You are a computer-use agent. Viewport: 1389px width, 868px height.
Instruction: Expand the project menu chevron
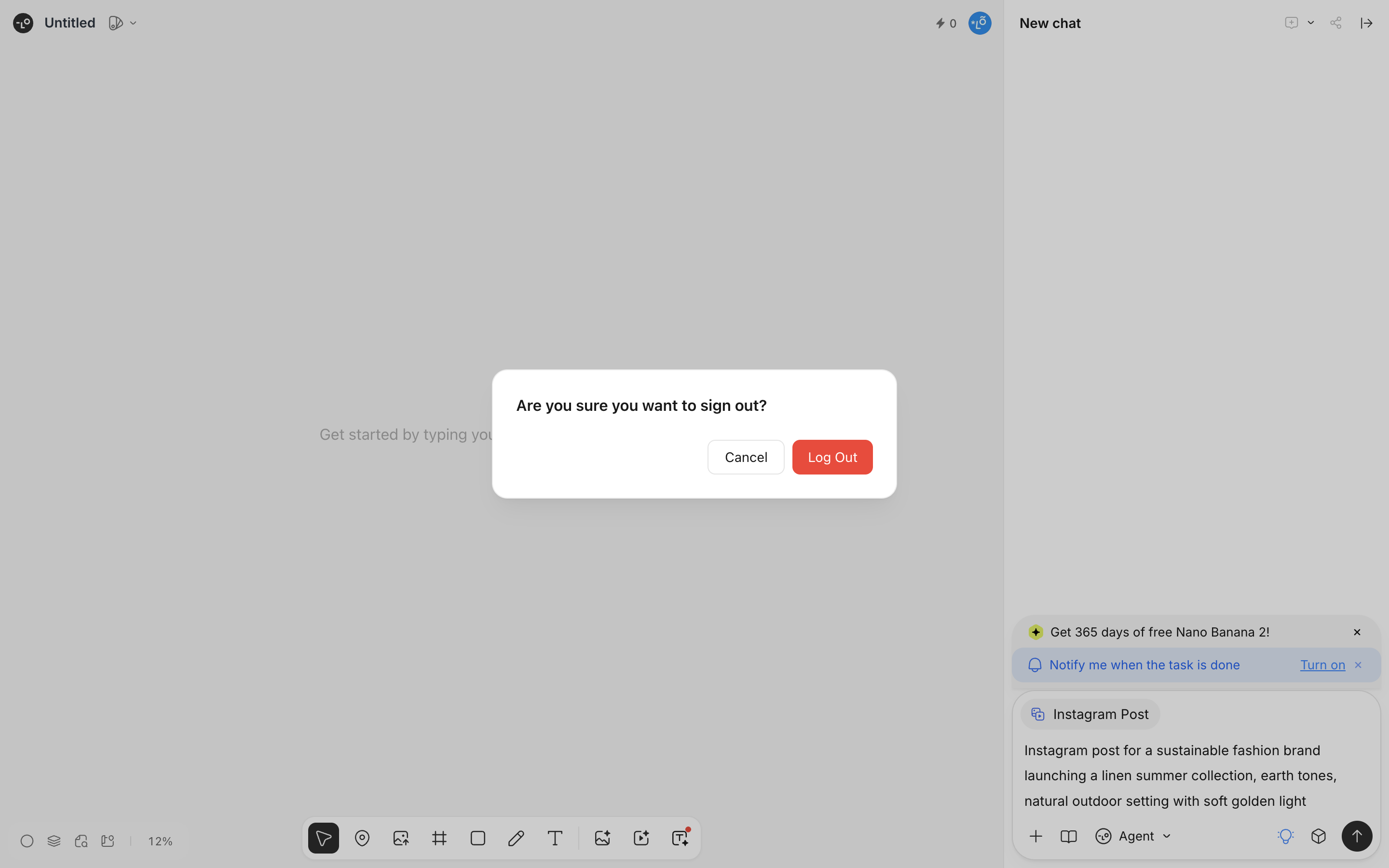133,23
